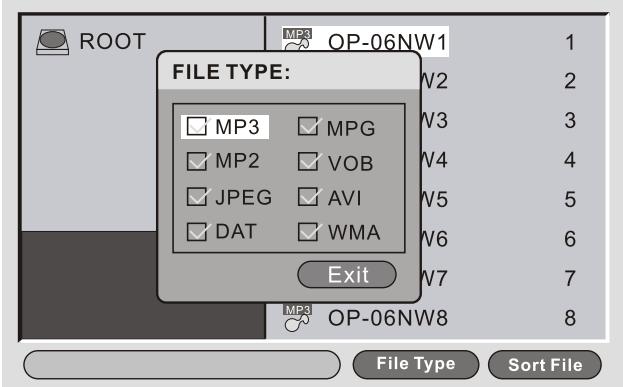The width and height of the screenshot is (623, 387).
Task: Select file OP-06NW8
Action: pyautogui.click(x=388, y=318)
